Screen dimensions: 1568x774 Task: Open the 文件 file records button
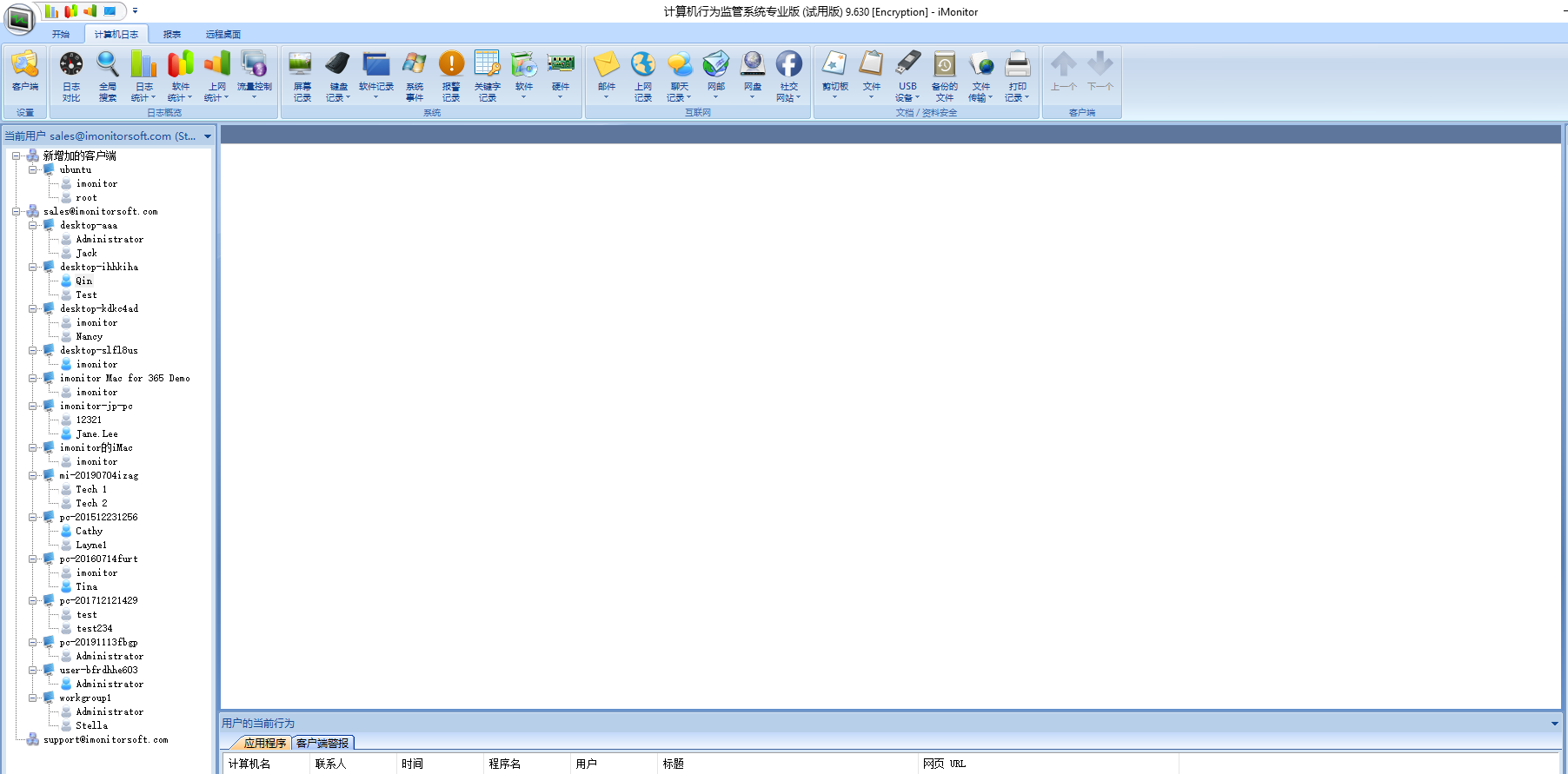point(872,76)
